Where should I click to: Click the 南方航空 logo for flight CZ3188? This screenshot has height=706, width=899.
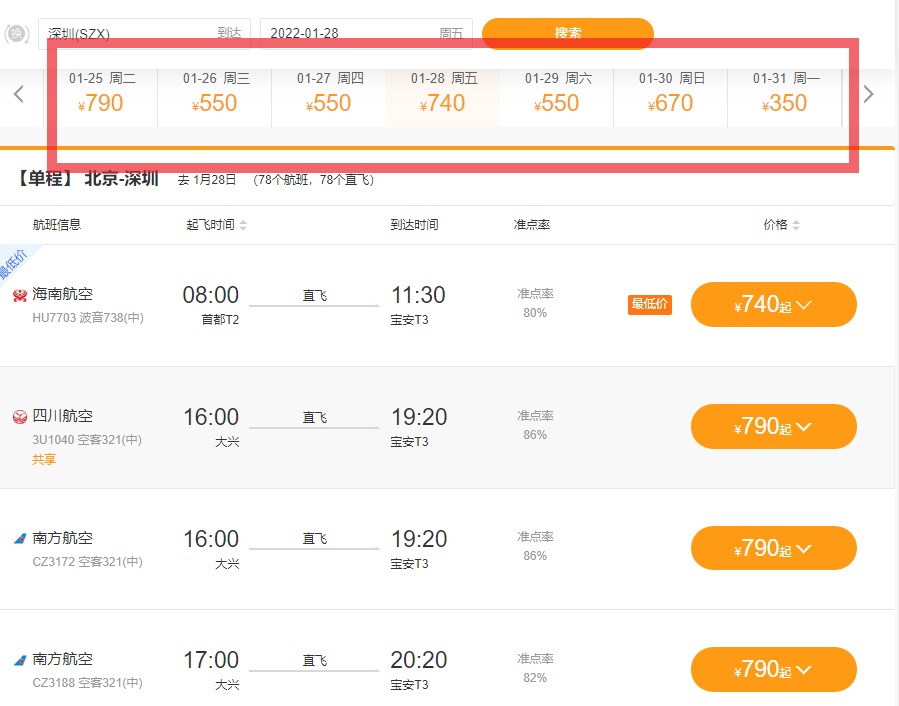(x=19, y=660)
